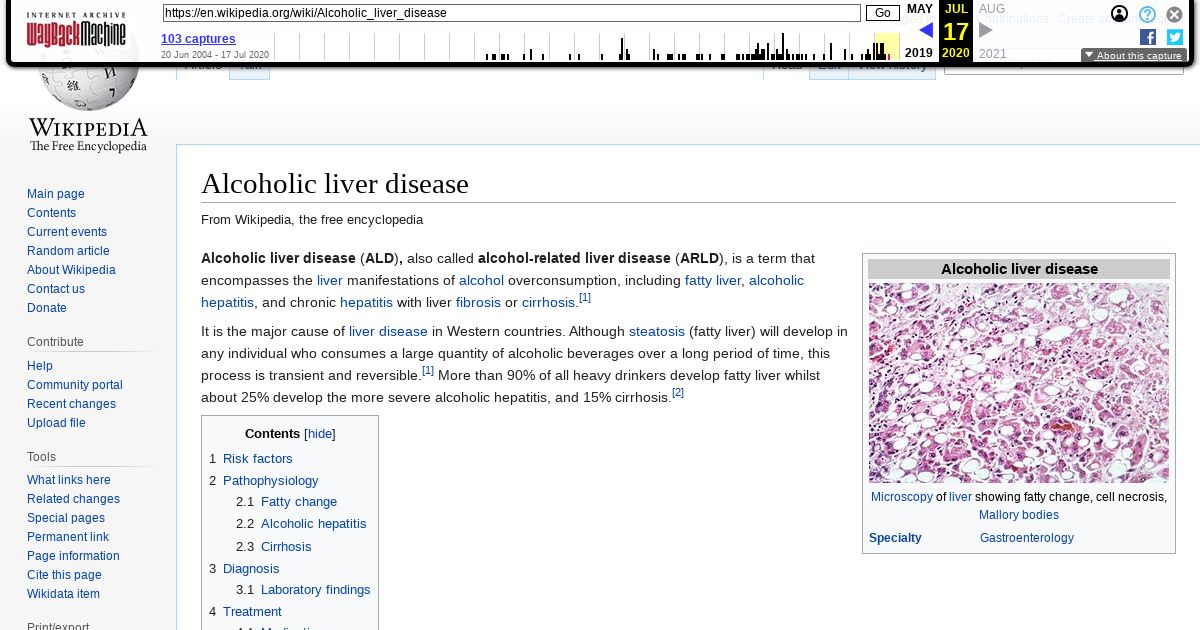Open Recent changes link
1200x630 pixels.
[x=71, y=404]
